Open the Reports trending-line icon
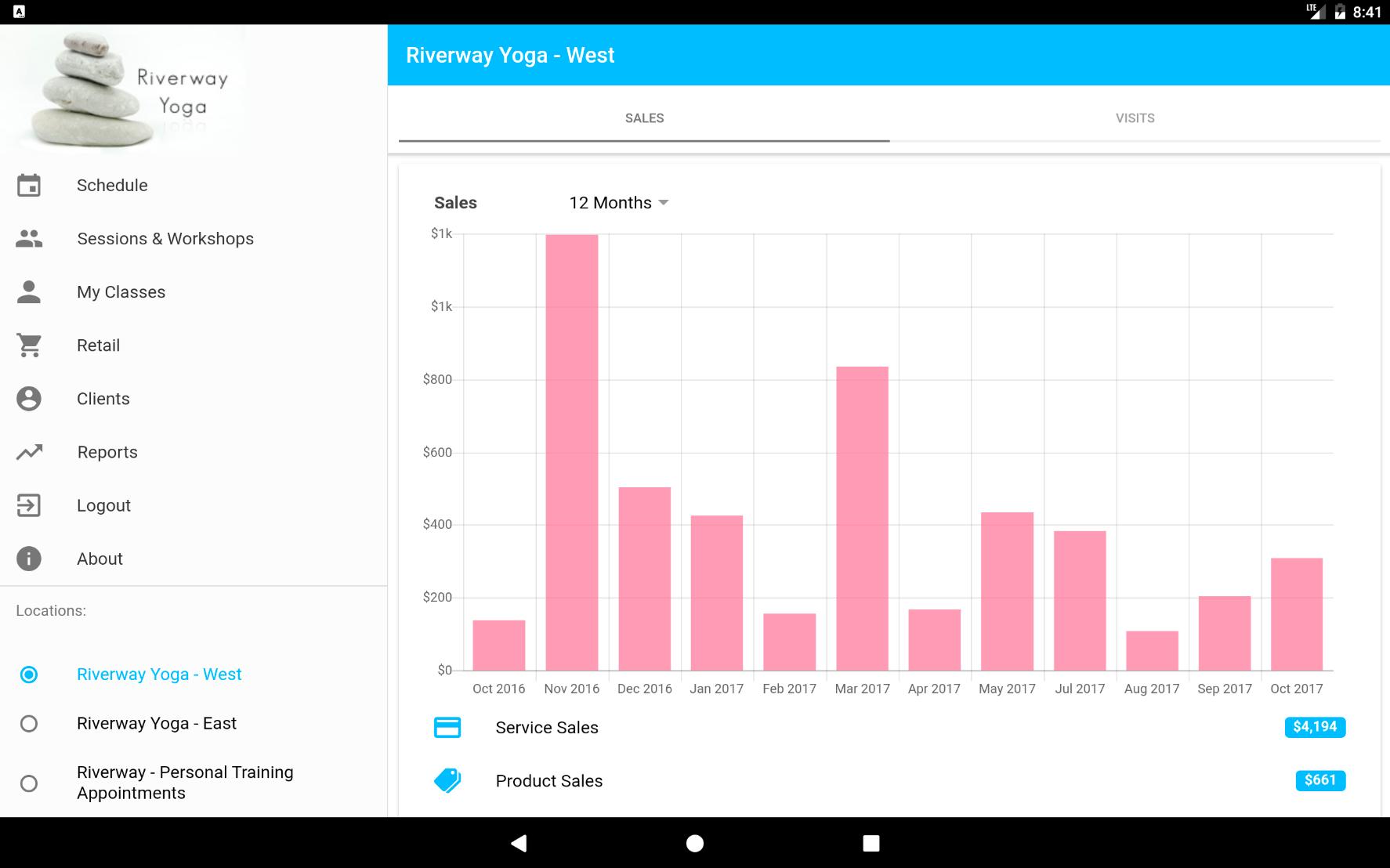The width and height of the screenshot is (1390, 868). click(29, 452)
